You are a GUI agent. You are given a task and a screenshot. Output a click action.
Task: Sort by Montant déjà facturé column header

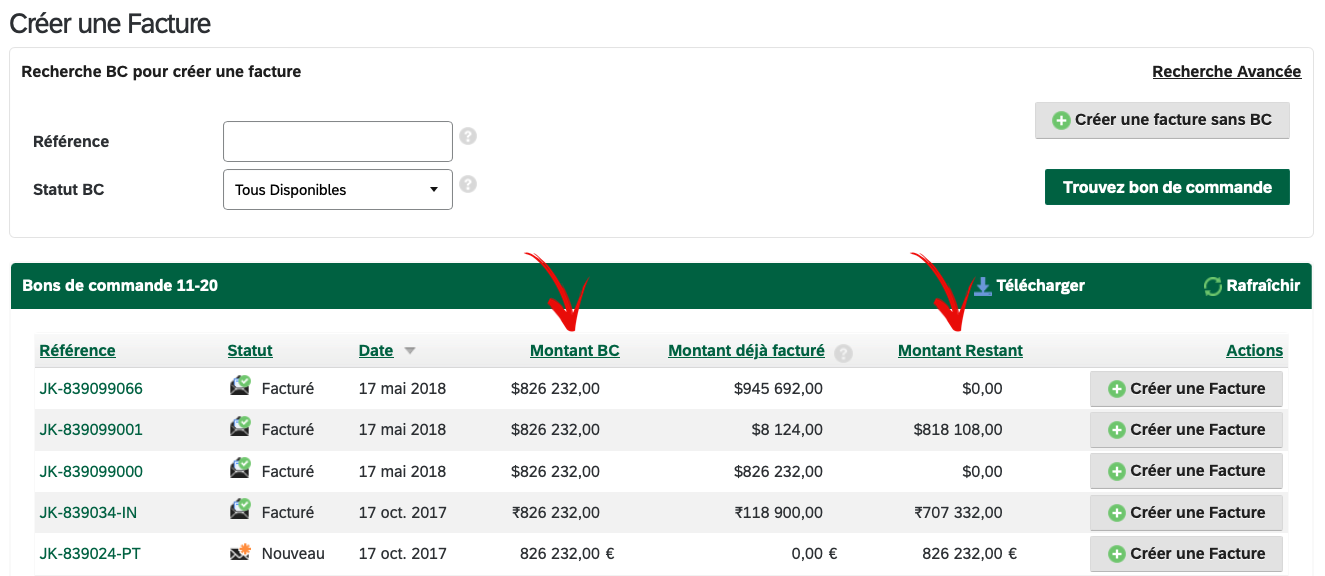(746, 351)
